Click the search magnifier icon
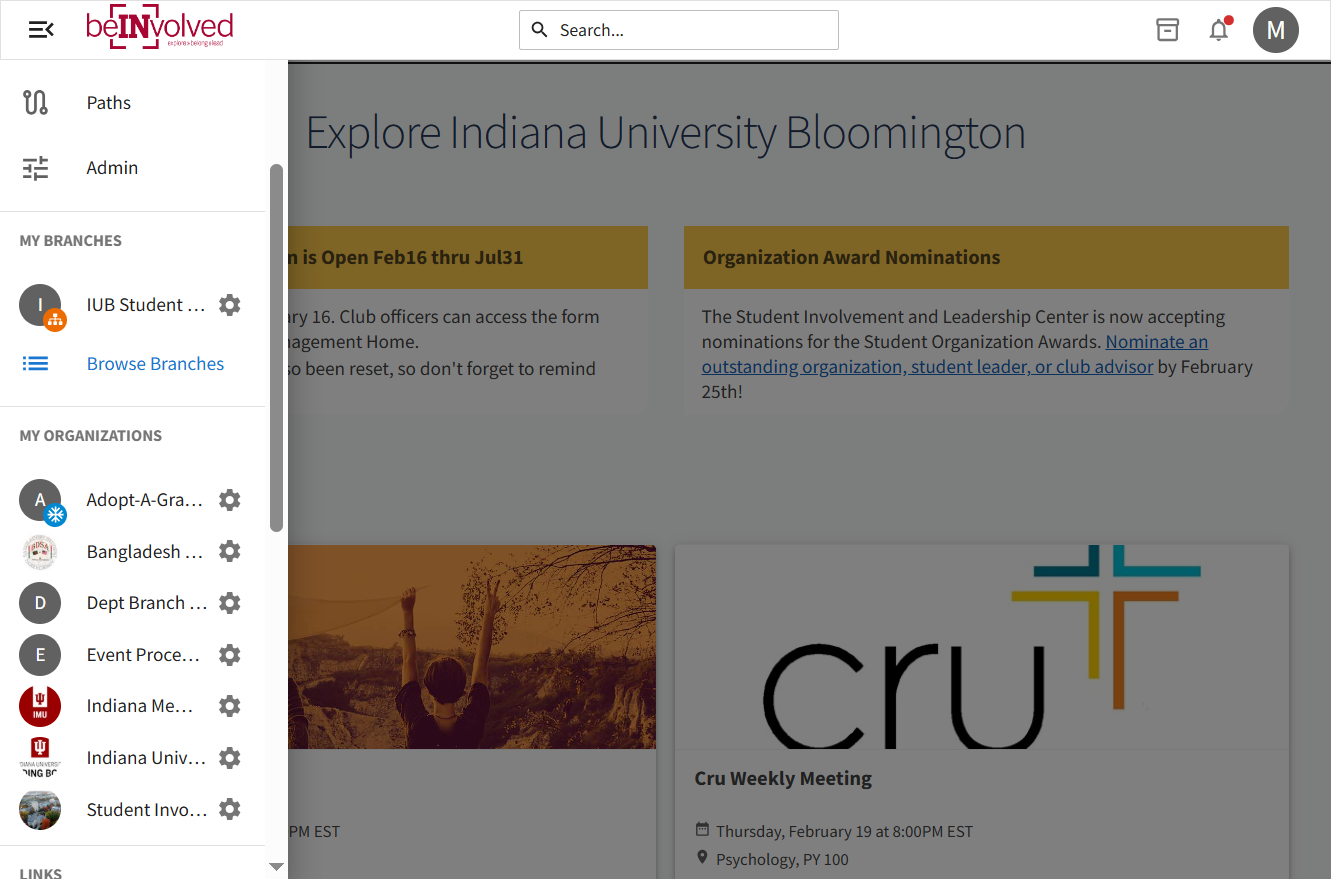 [x=539, y=30]
